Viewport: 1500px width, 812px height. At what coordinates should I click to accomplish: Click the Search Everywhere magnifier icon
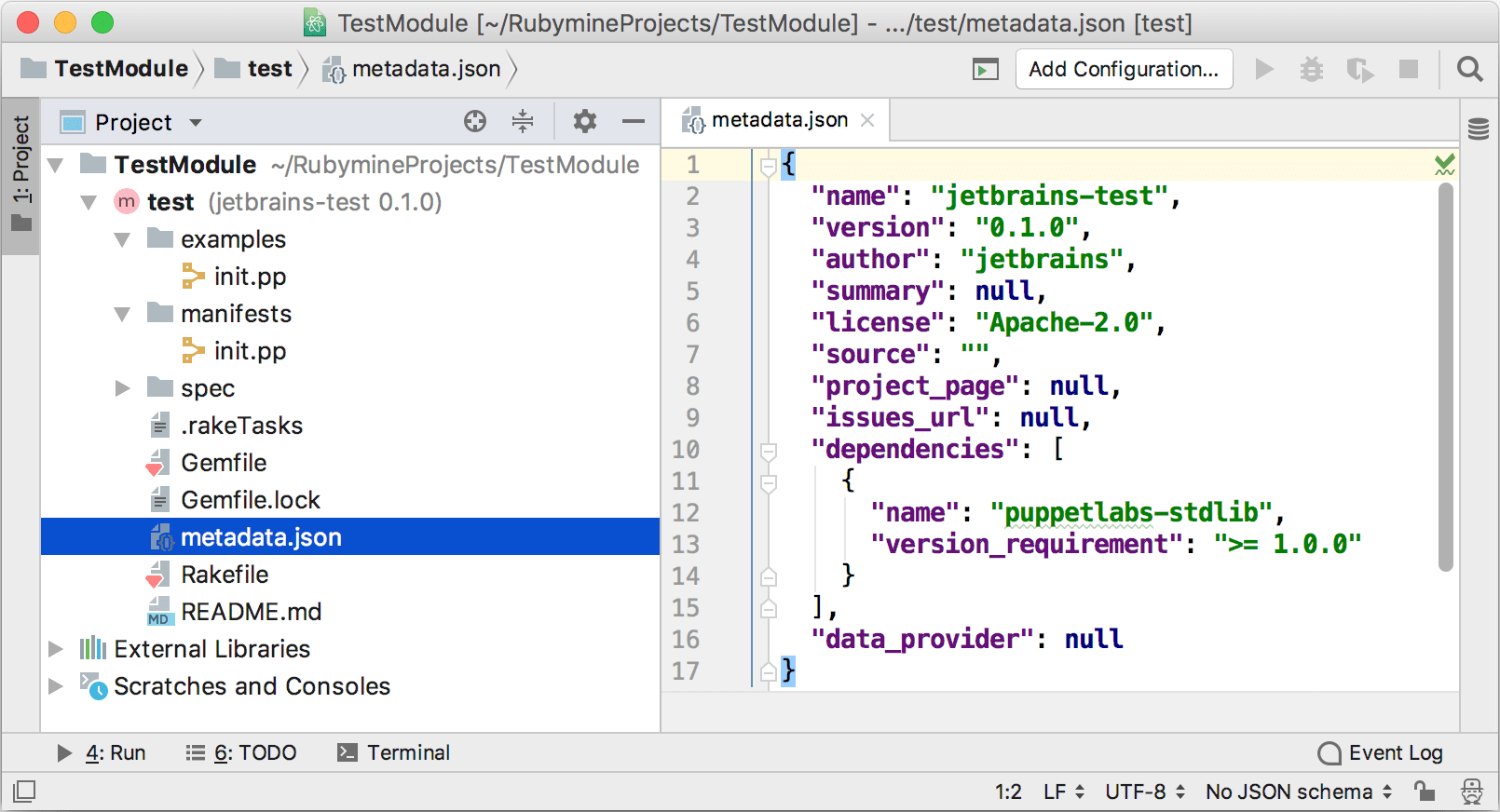(x=1469, y=69)
